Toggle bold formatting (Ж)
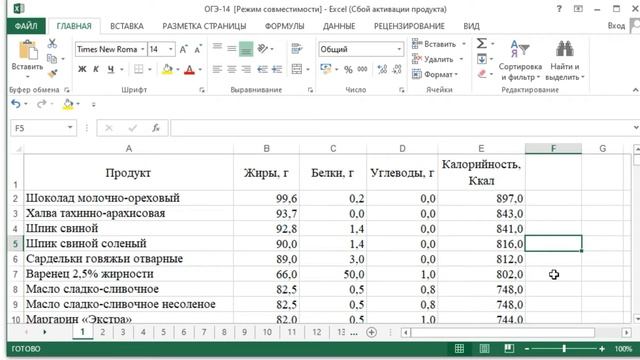Image resolution: width=640 pixels, height=360 pixels. (x=82, y=69)
